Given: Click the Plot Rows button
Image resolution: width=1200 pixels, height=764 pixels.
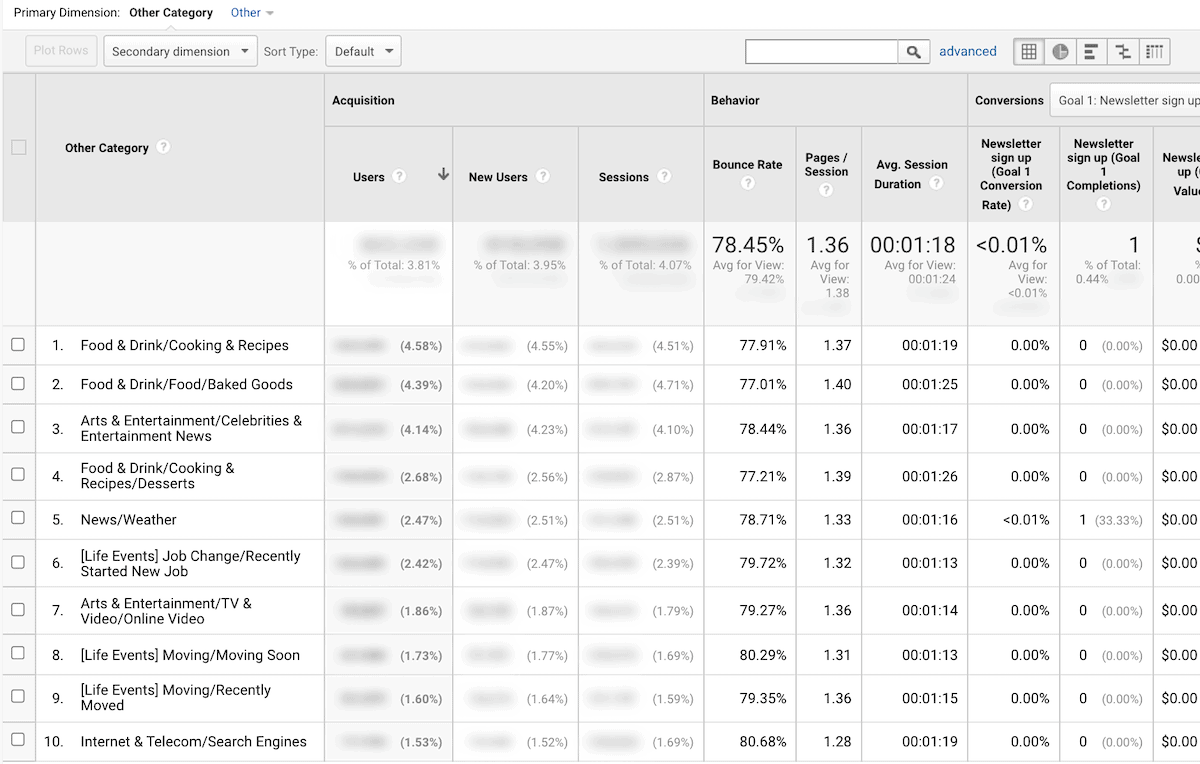Looking at the screenshot, I should (x=61, y=51).
